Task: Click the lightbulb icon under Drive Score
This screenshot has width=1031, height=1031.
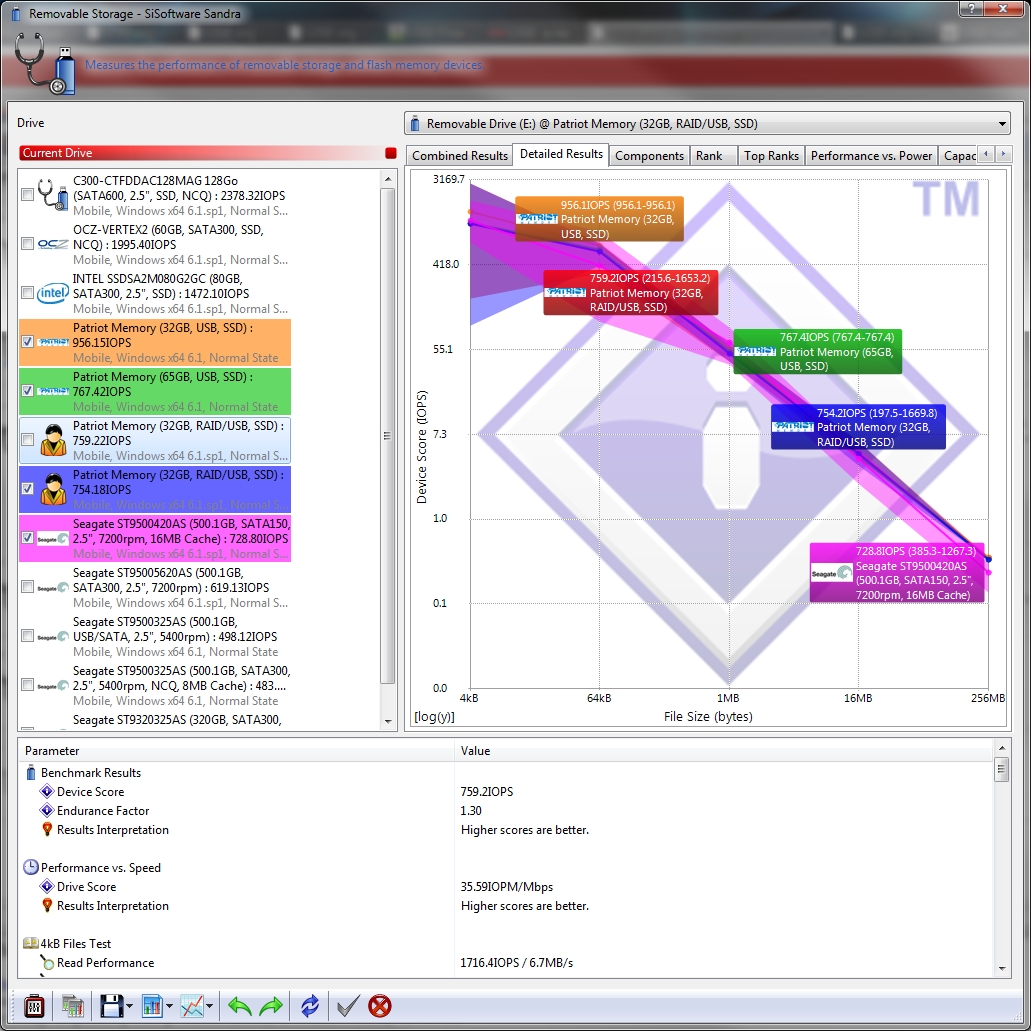Action: (x=47, y=905)
